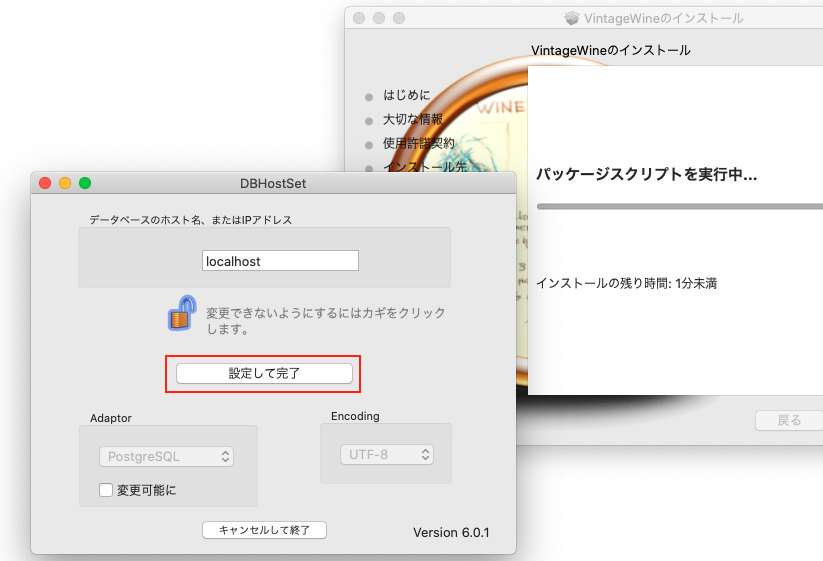Screen dimensions: 823x561
Task: Click the VintageWine installer's greyed-out minimize button
Action: tap(379, 18)
